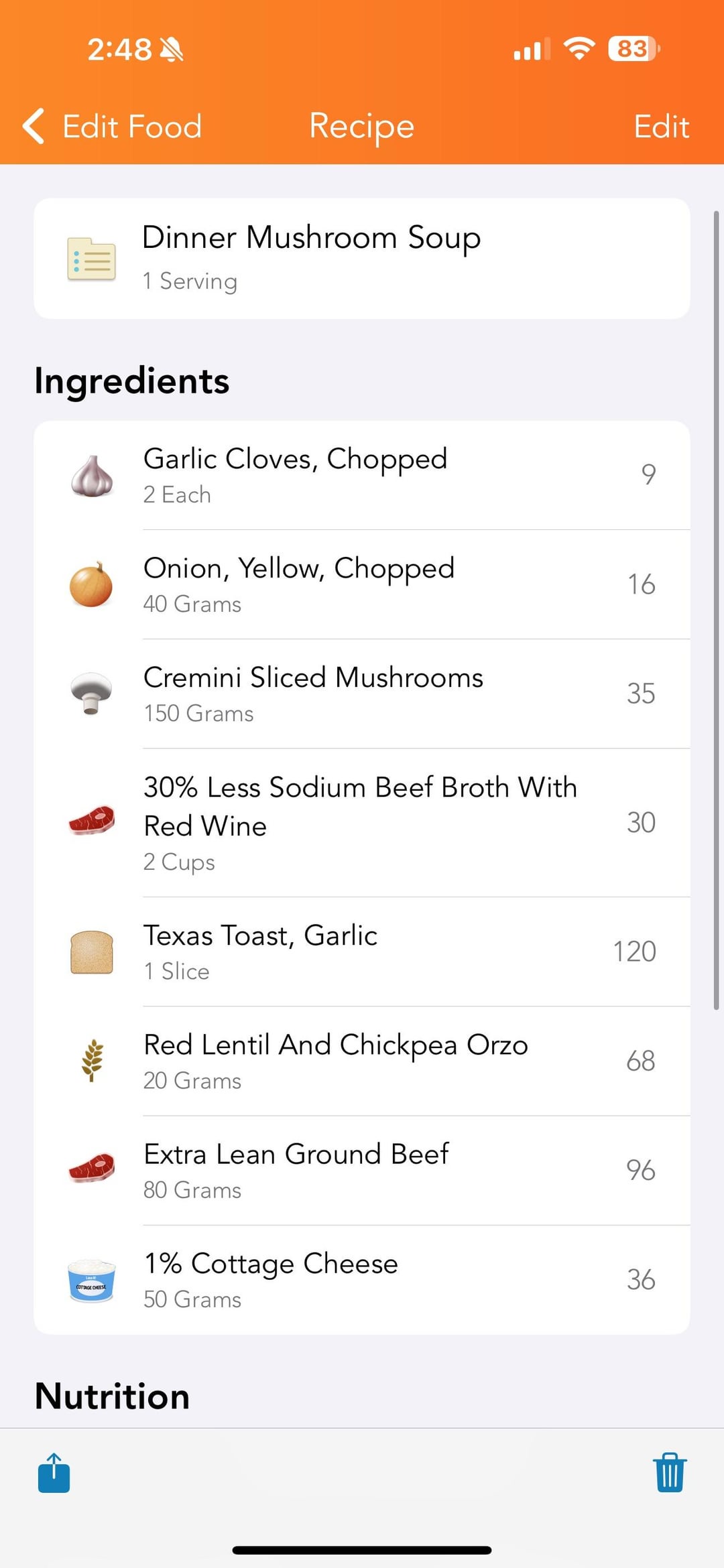Open Red Lentil And Chickpea Orzo row
Viewport: 724px width, 1568px height.
coord(362,1061)
